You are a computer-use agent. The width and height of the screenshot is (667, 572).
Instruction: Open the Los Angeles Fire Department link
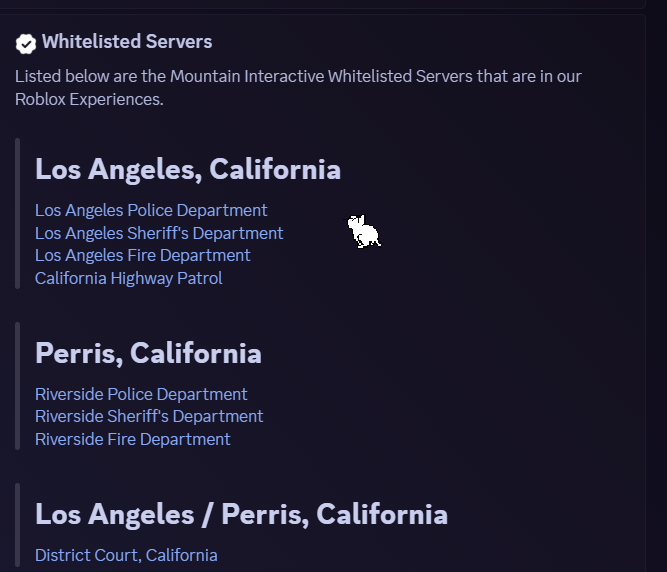[x=143, y=256]
